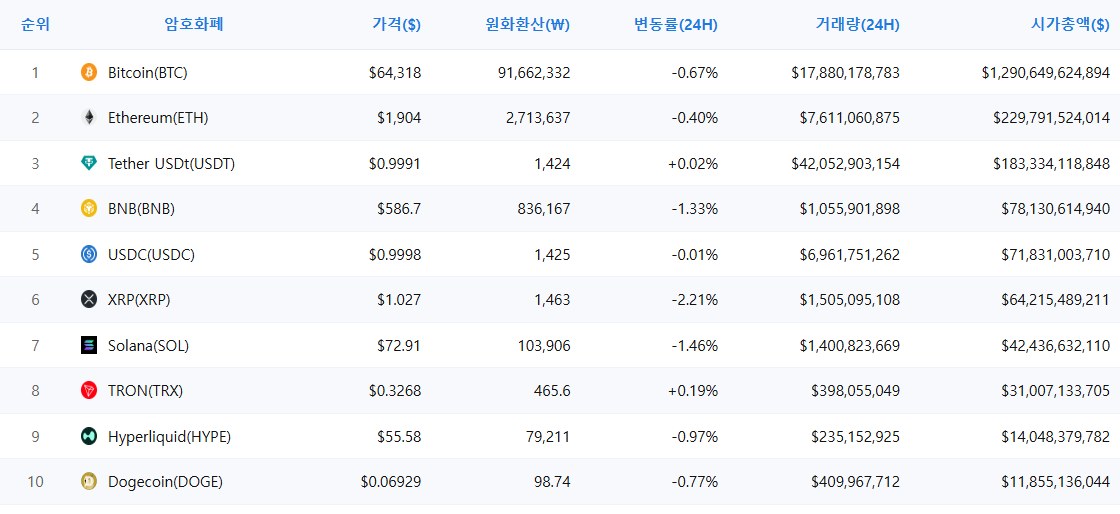Sort by 암호화폐 column header
1120x514 pixels.
coord(194,24)
